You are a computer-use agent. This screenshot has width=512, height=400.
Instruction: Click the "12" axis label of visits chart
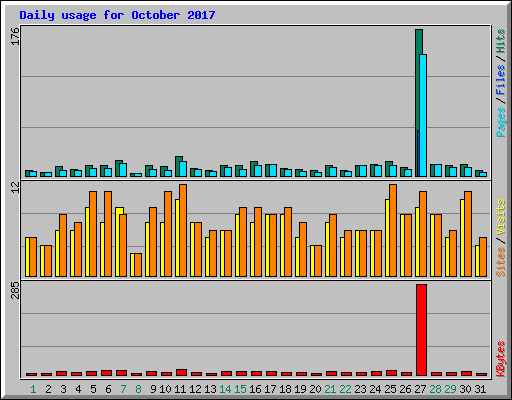pyautogui.click(x=15, y=188)
